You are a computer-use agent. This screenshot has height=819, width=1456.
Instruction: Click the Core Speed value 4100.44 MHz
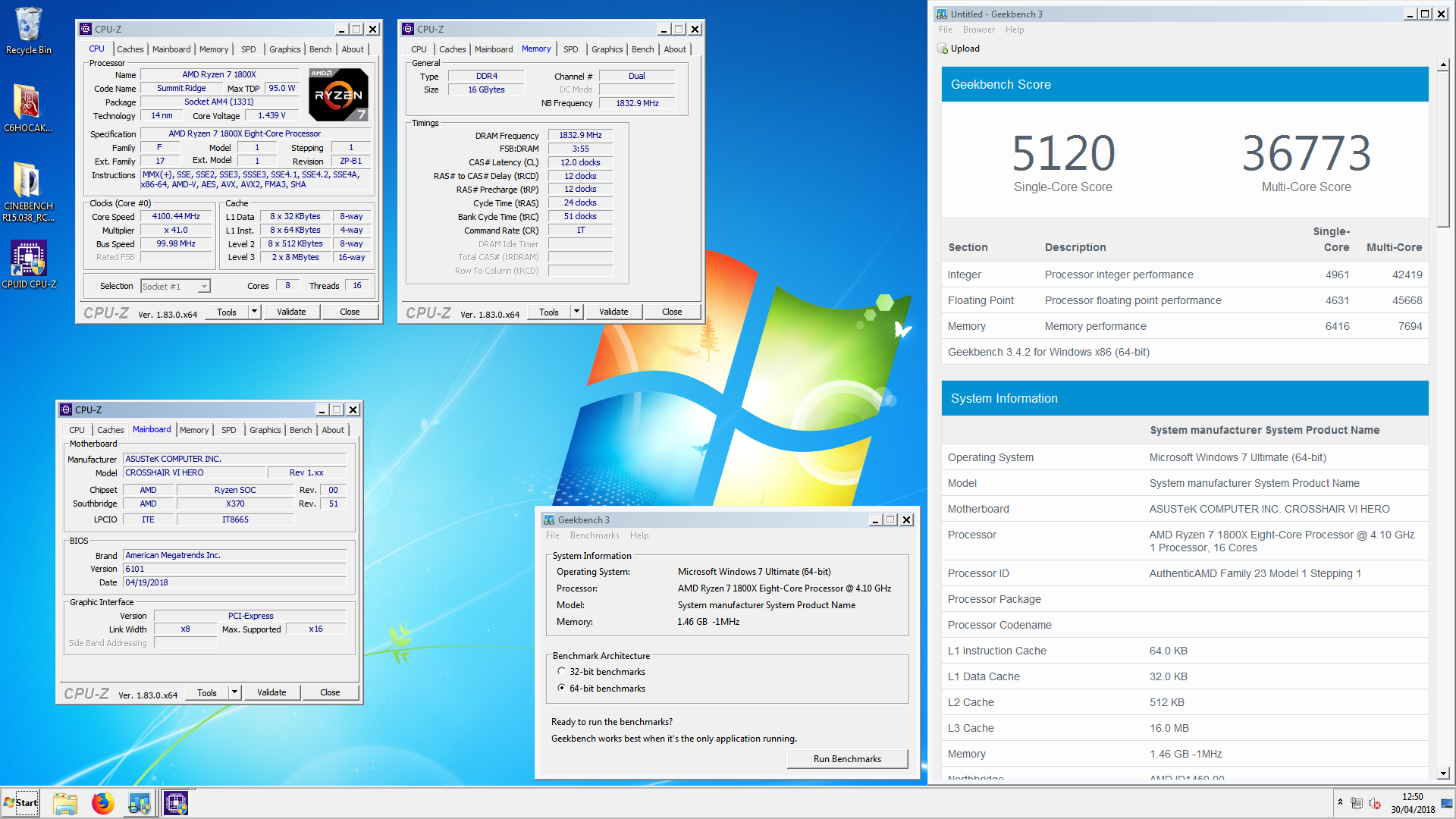(176, 217)
